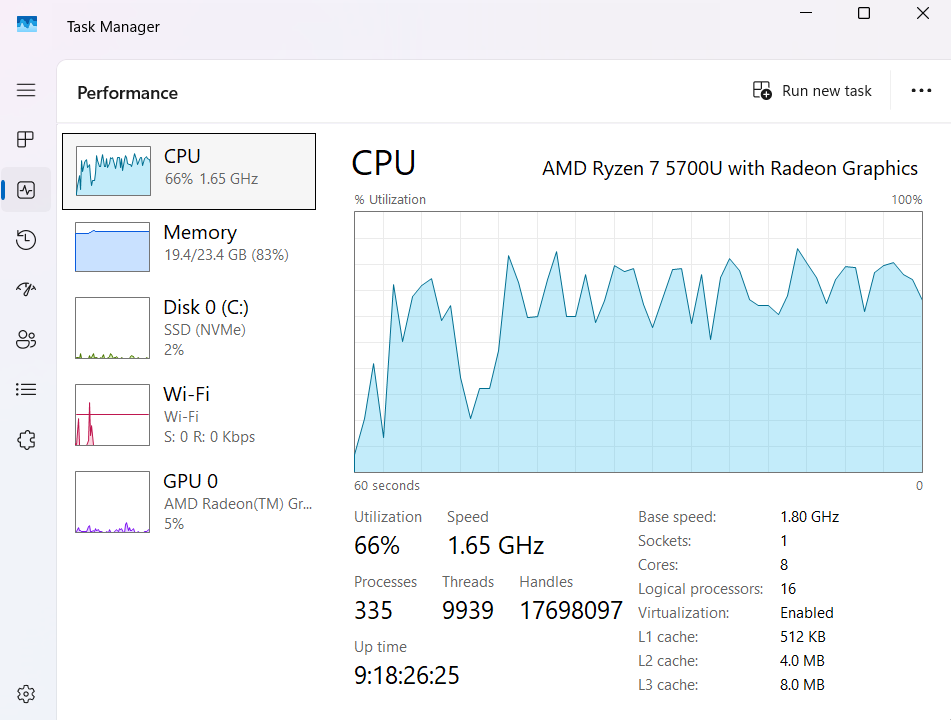The height and width of the screenshot is (720, 951).
Task: Open the Details list icon in sidebar
Action: (x=26, y=389)
